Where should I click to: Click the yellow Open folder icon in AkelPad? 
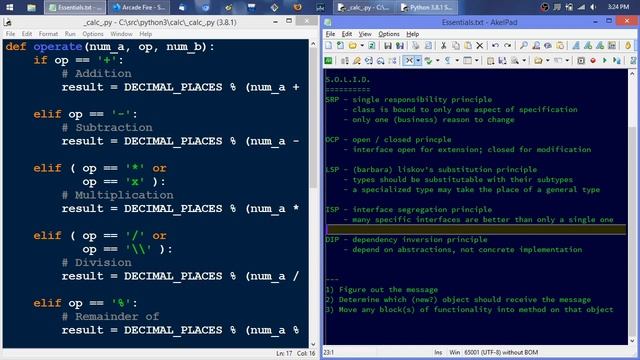(x=353, y=45)
